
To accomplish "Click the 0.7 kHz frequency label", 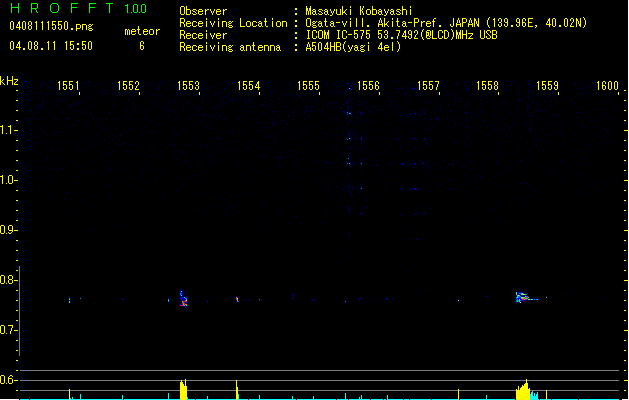I will (8, 330).
